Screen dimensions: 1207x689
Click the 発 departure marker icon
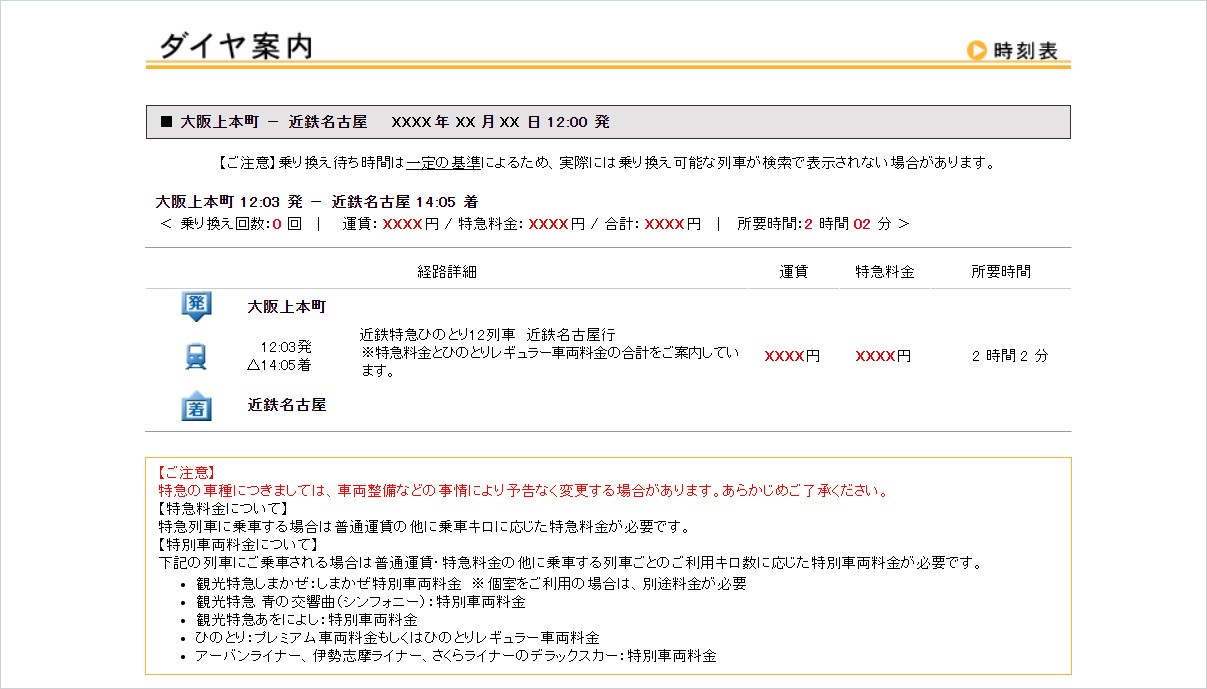[194, 303]
